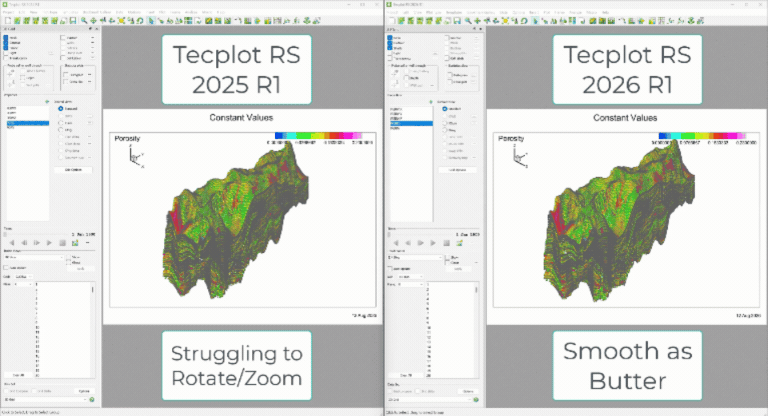Open Plane dropdown in 2026 R1 sidebar
Screen dimensions: 768x416
pyautogui.click(x=410, y=284)
